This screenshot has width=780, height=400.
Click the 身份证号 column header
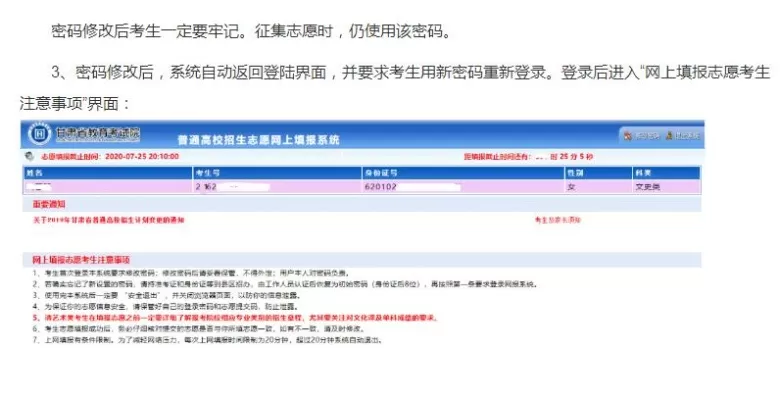[463, 173]
